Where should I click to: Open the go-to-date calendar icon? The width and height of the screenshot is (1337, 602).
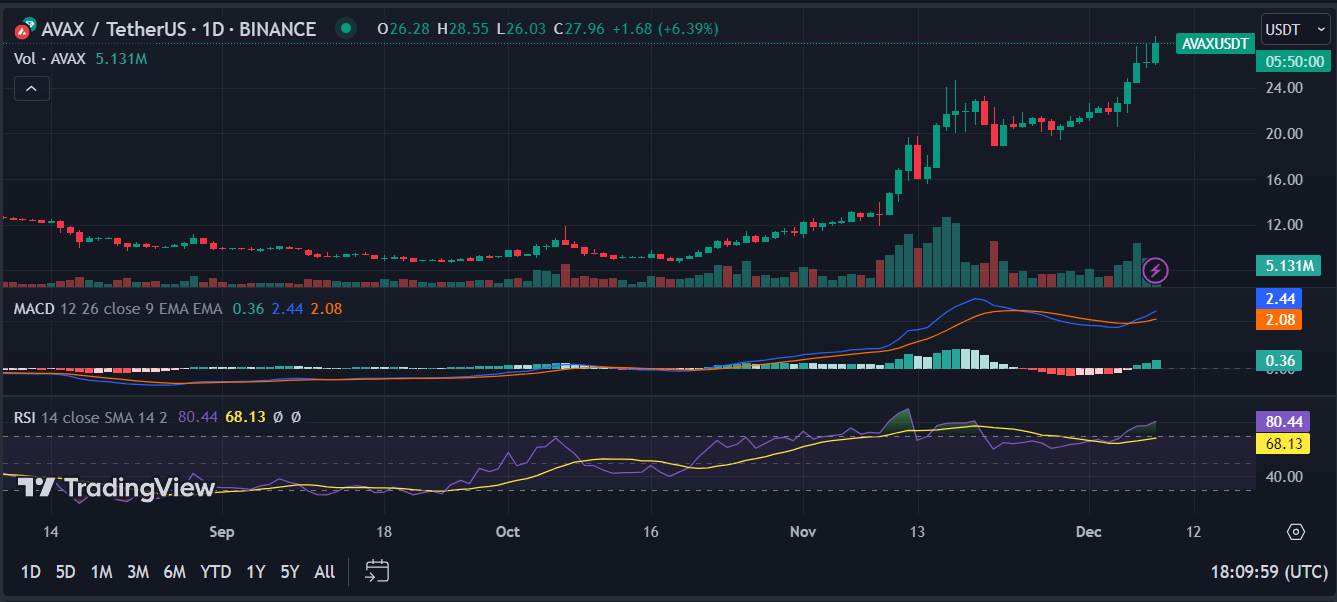pos(377,571)
